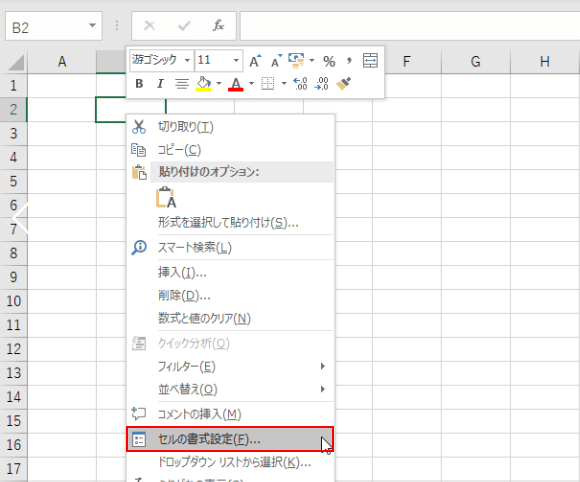Click the insert function fx button
The image size is (580, 482).
tap(218, 26)
